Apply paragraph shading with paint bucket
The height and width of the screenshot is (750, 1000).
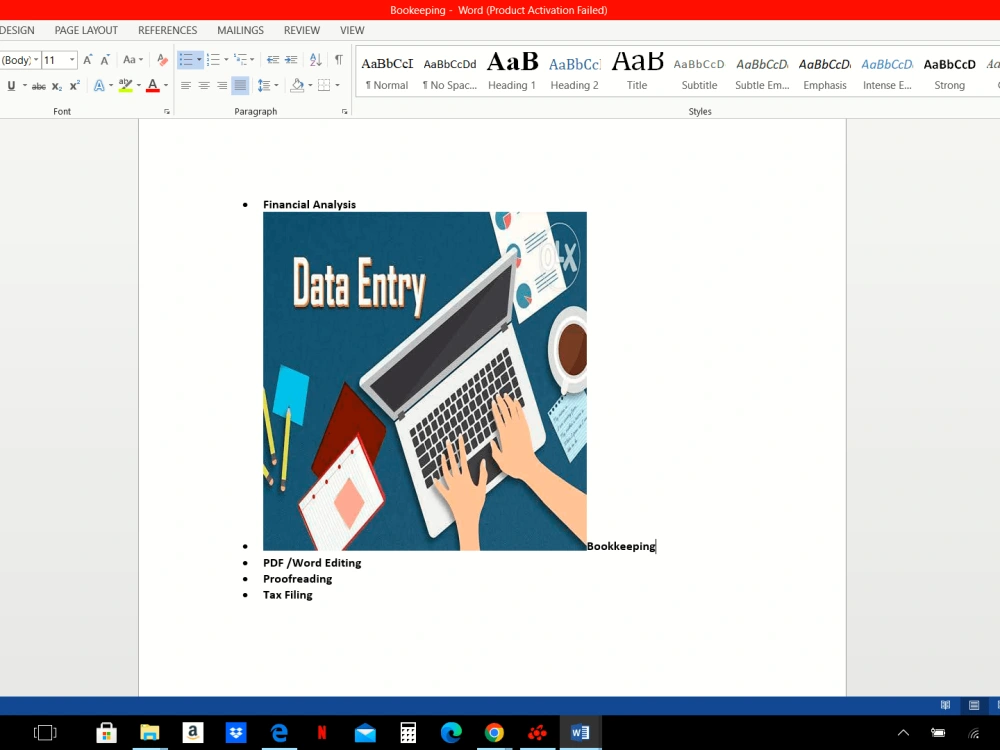pos(297,85)
